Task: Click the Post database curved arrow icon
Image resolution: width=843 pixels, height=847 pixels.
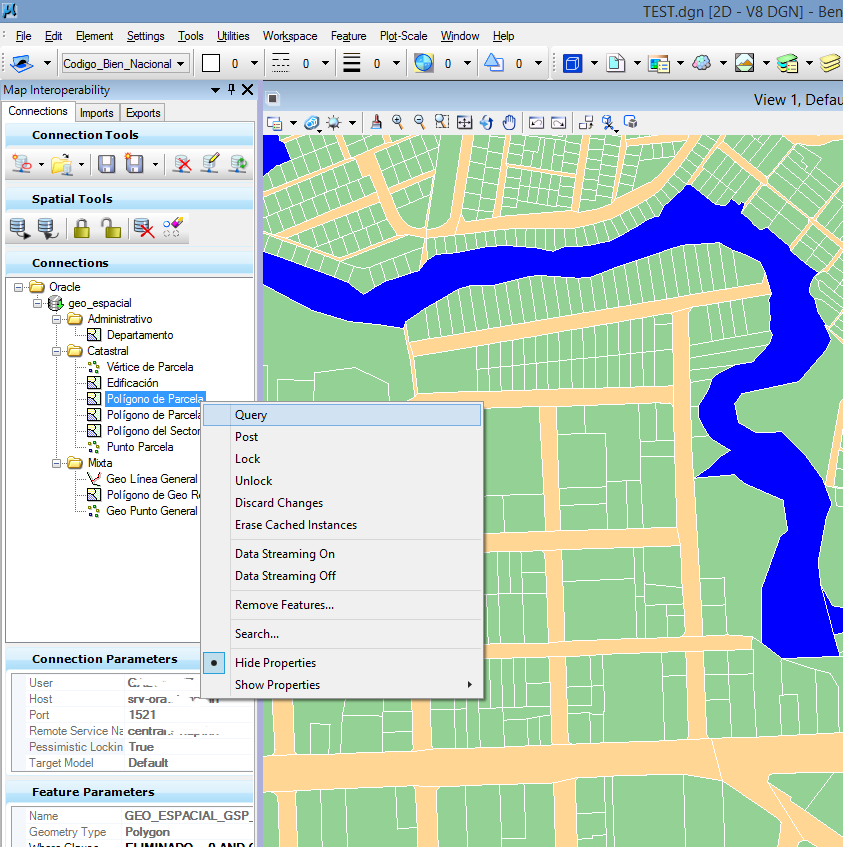Action: tap(48, 228)
